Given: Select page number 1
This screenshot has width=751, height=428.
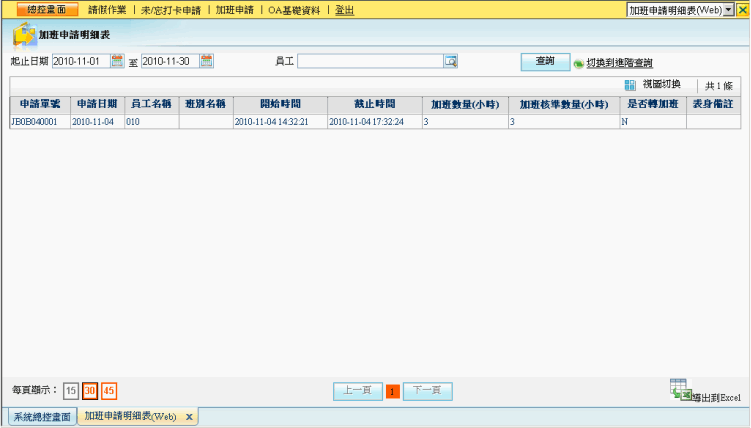Looking at the screenshot, I should (392, 392).
